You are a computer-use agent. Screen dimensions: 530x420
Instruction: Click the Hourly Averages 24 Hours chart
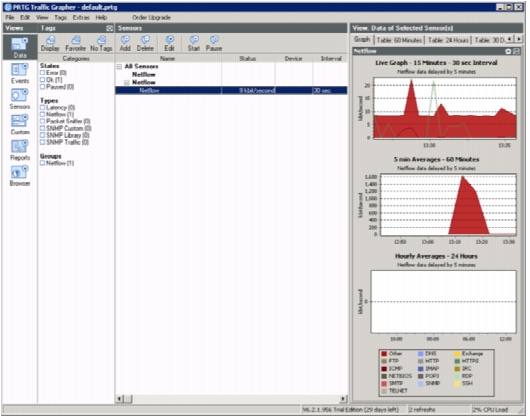point(443,302)
